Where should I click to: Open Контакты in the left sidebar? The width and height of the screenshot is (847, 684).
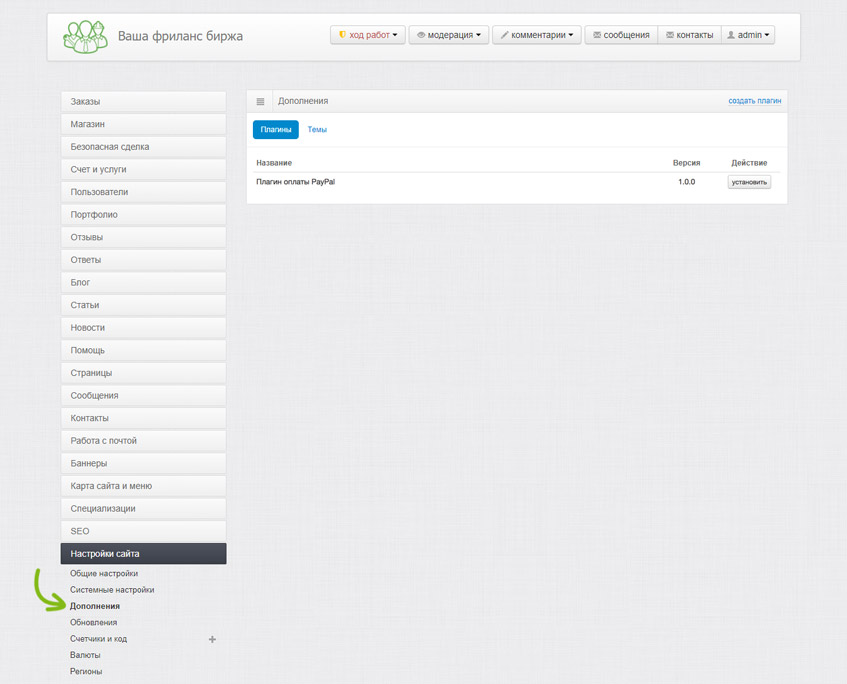coord(144,419)
